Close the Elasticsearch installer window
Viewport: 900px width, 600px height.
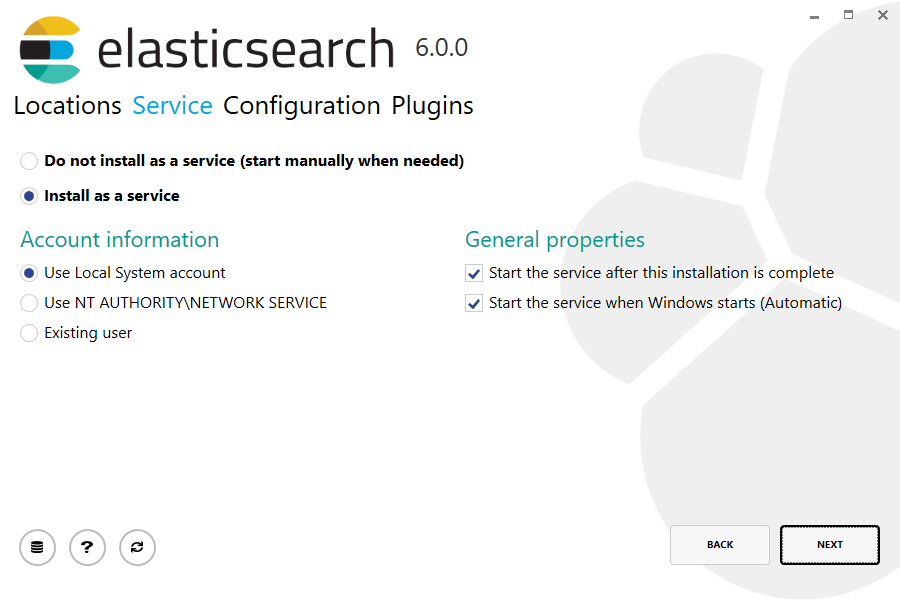click(882, 15)
